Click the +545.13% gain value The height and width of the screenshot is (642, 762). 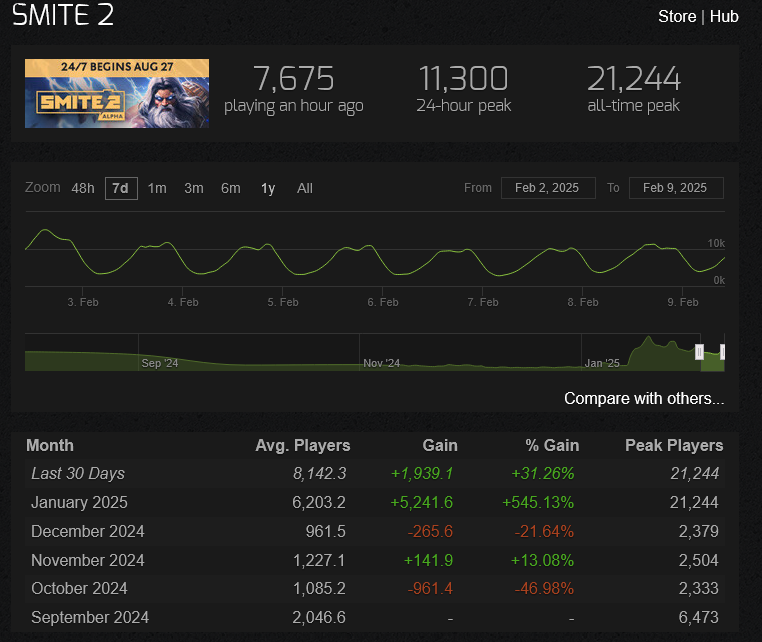538,503
